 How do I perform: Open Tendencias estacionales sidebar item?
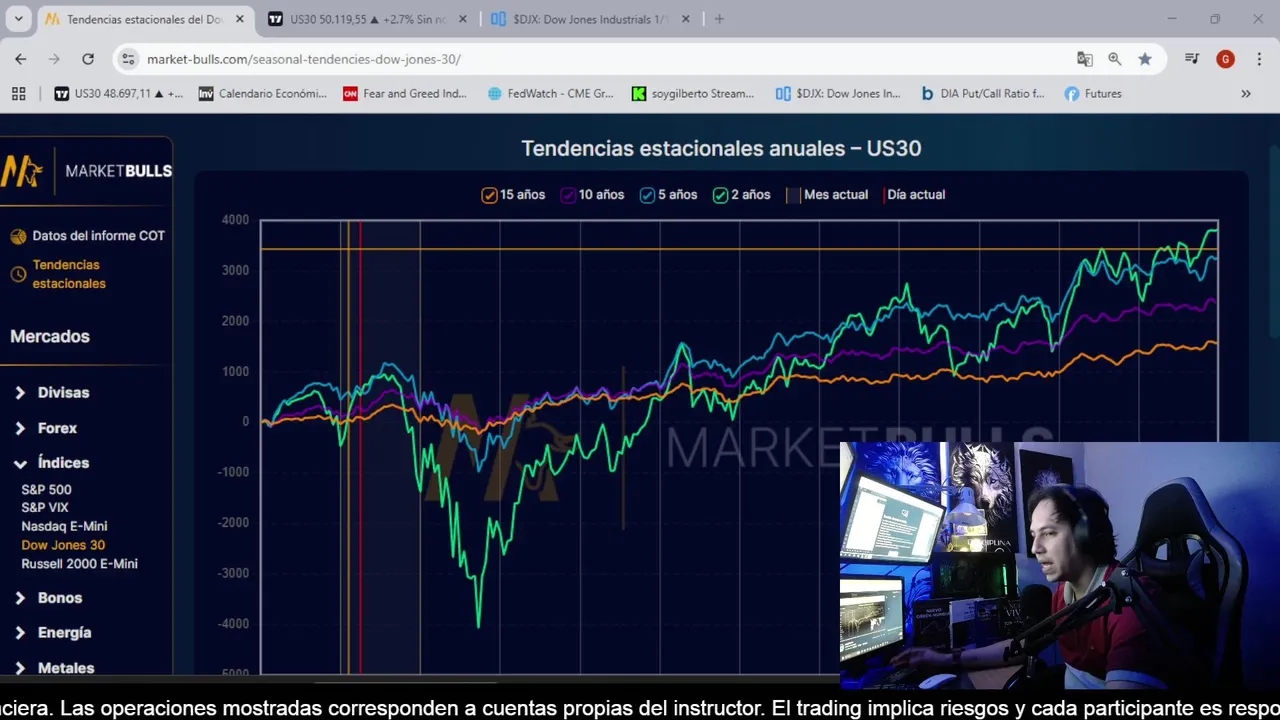pos(69,274)
